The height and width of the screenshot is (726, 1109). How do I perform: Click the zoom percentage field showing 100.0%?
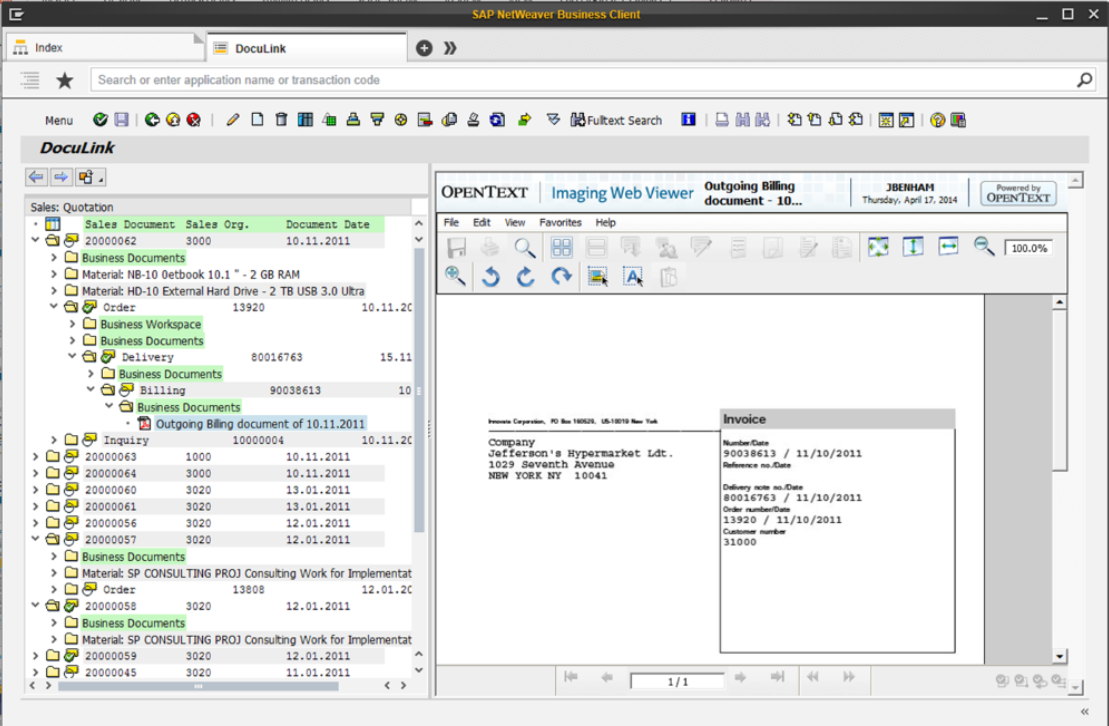coord(1027,248)
